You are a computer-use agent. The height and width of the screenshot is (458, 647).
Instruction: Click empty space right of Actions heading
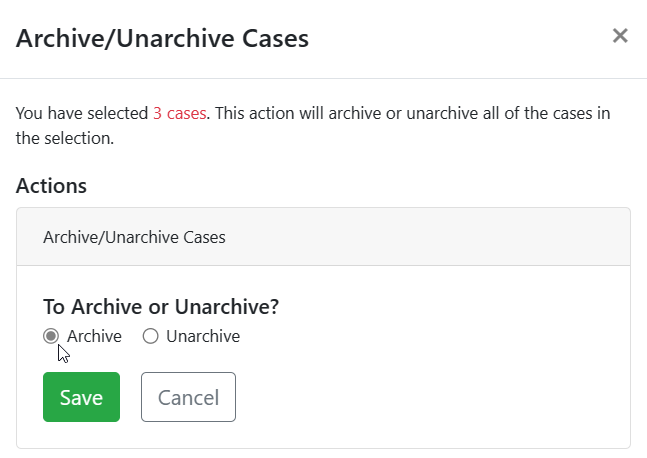point(350,185)
